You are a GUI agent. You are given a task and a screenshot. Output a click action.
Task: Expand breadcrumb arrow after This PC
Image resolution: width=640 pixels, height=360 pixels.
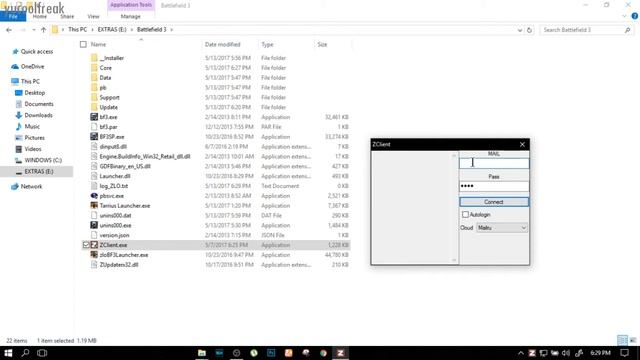[x=92, y=30]
